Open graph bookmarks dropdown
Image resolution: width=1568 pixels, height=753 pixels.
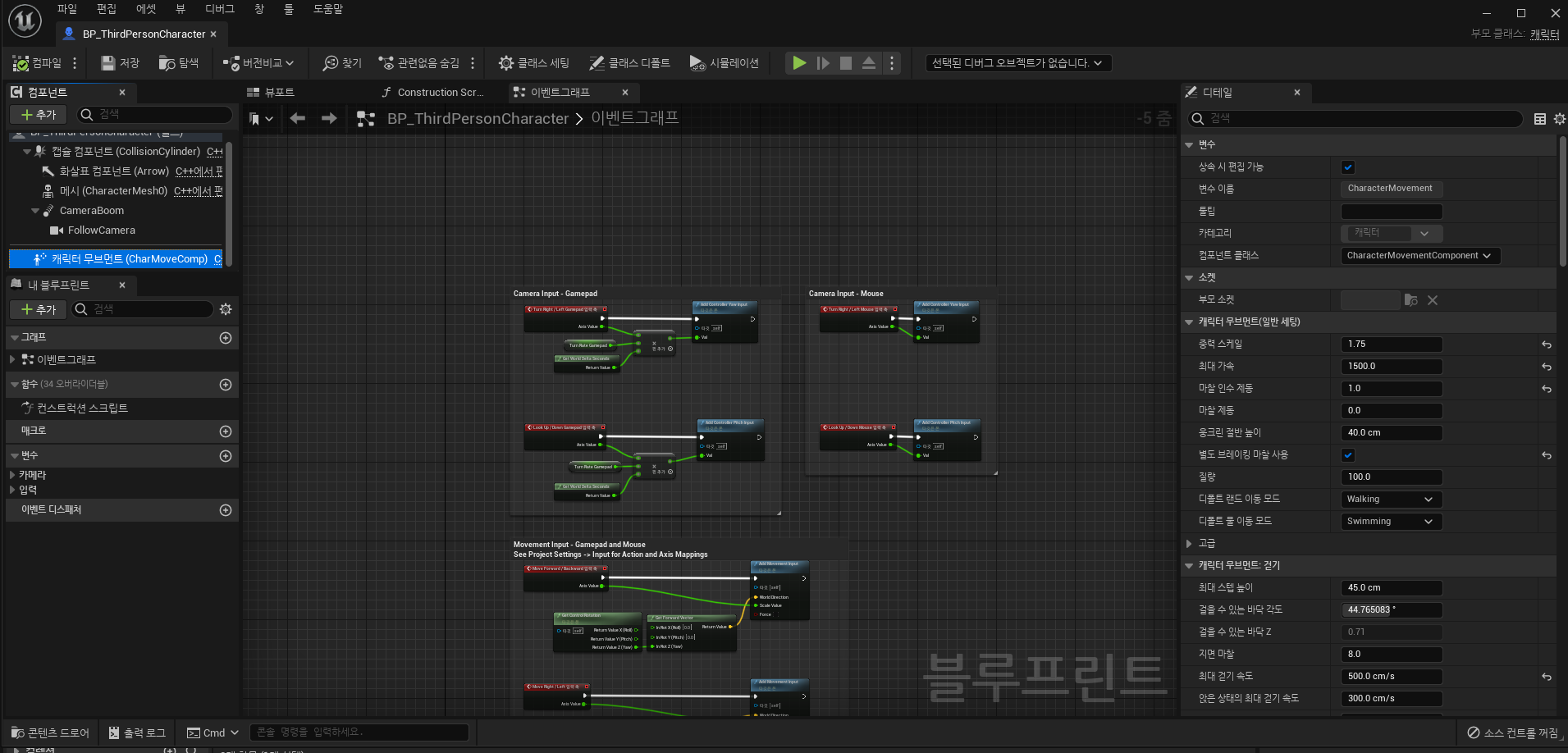point(261,119)
